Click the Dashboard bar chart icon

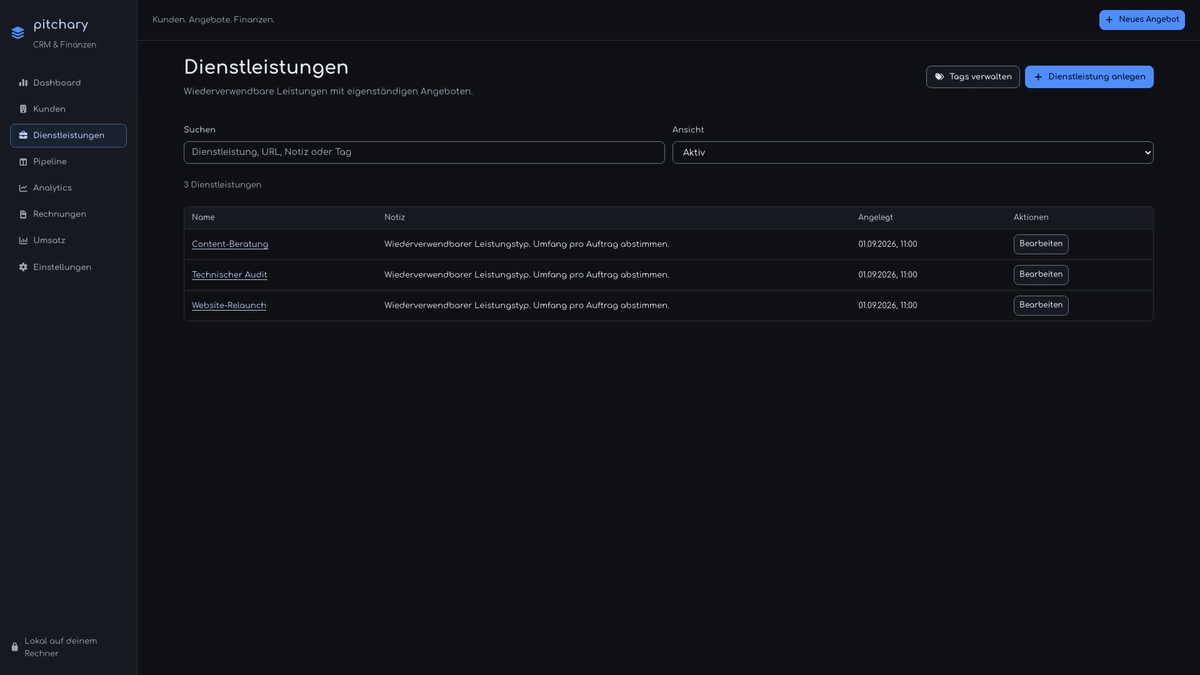pos(23,83)
